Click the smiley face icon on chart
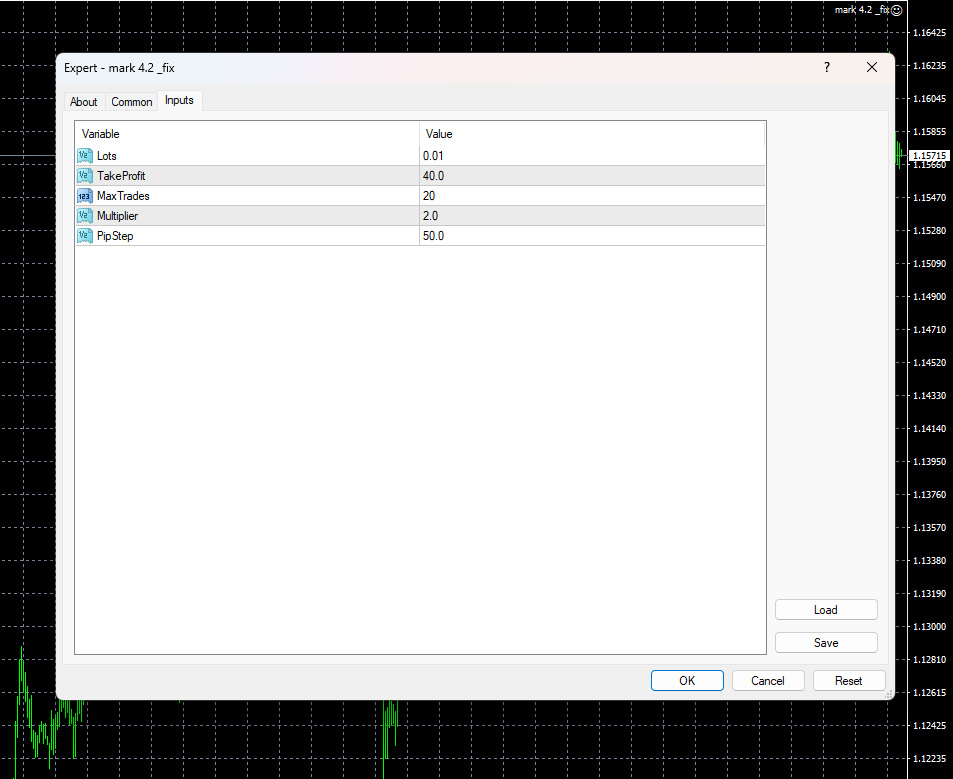This screenshot has width=953, height=779. point(896,10)
